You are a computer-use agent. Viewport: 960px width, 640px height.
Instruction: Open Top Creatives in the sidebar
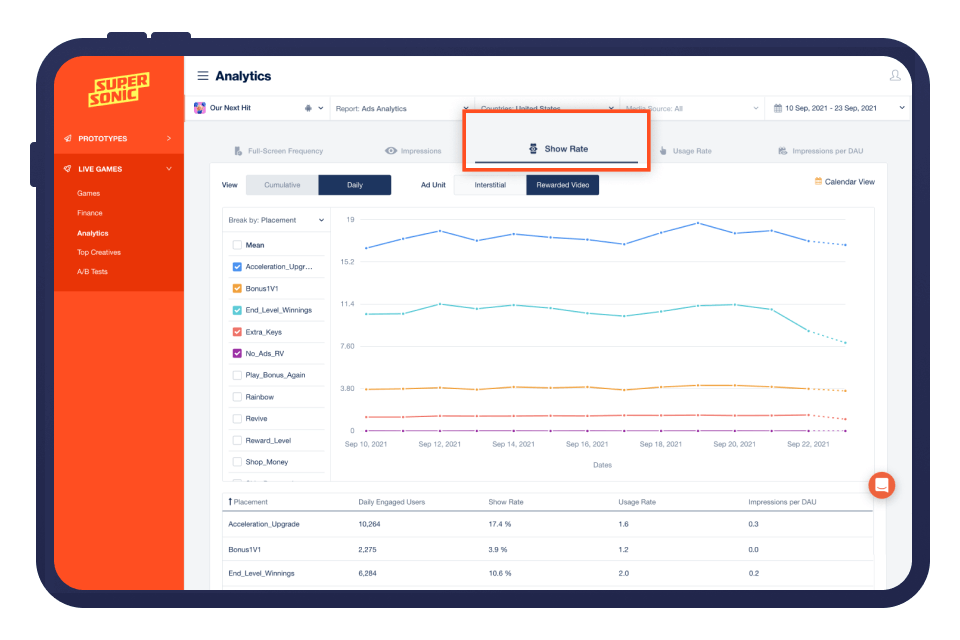[99, 252]
